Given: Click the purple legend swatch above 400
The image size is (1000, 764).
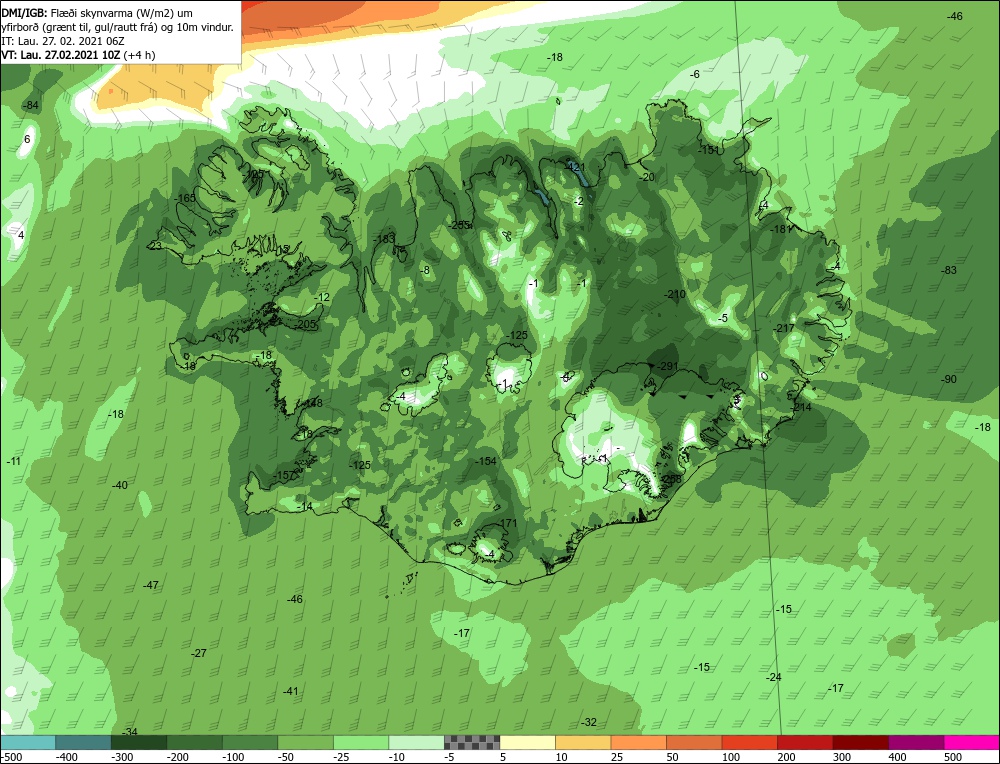Looking at the screenshot, I should 916,742.
